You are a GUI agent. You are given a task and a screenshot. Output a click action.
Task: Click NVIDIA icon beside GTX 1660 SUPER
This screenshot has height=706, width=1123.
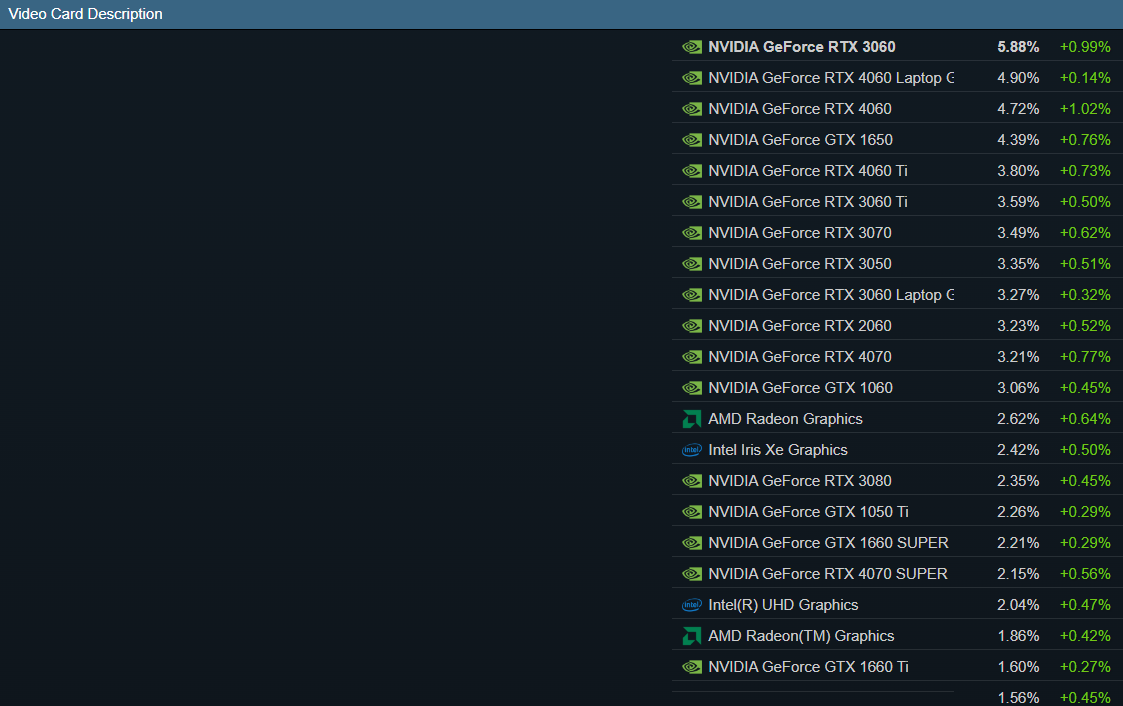[692, 543]
